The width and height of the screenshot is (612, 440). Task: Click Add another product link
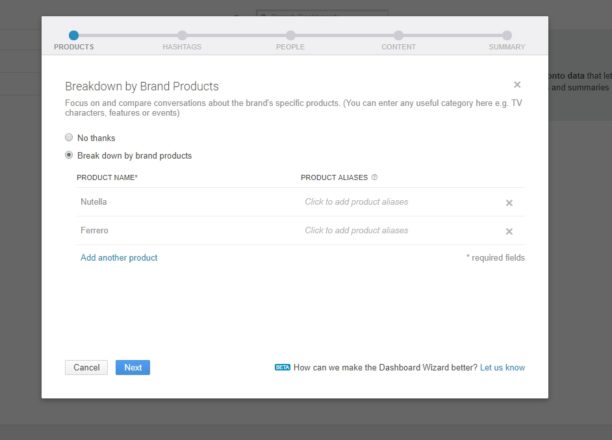(x=119, y=257)
